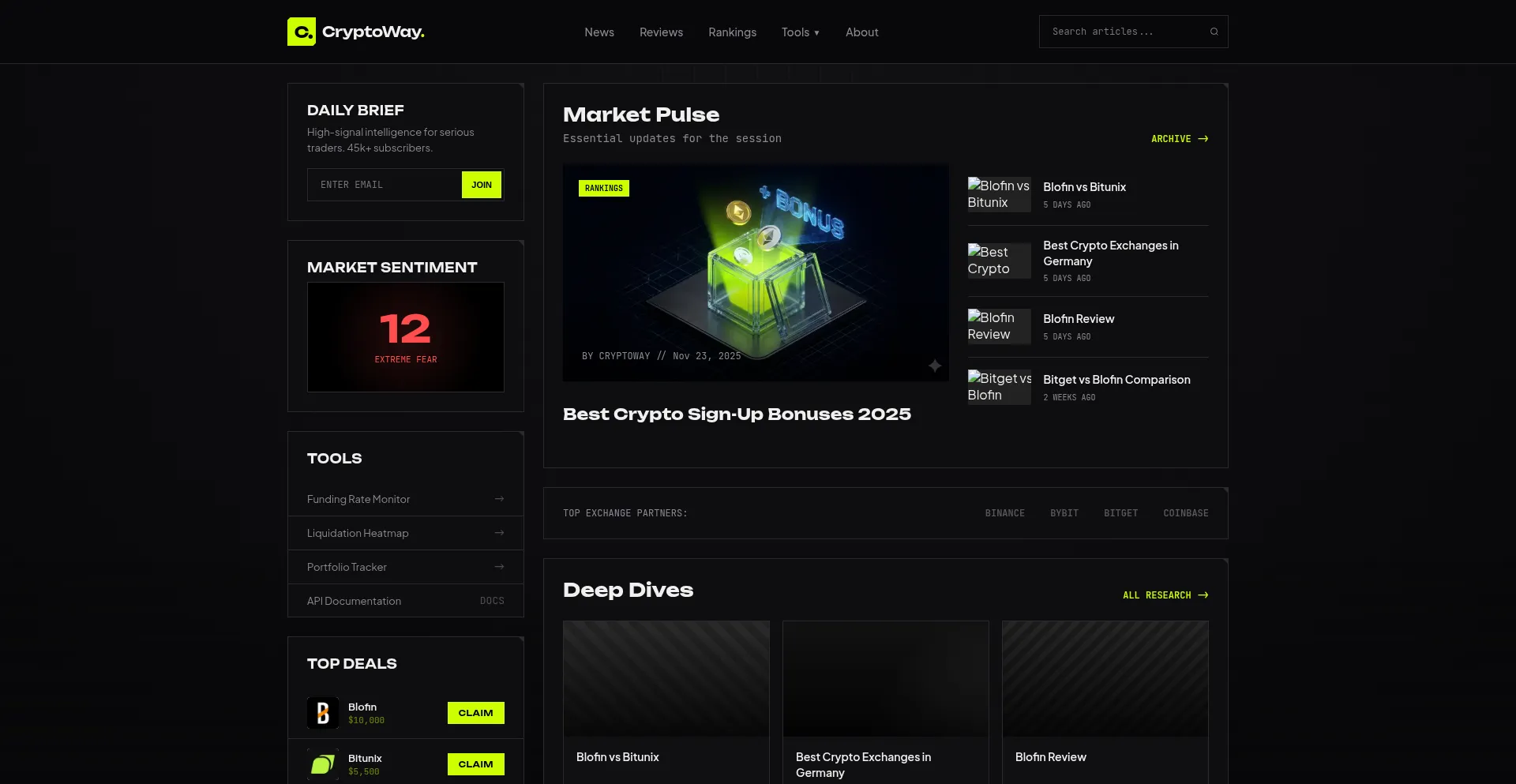Claim the Blofin $10,000 deal

click(475, 713)
